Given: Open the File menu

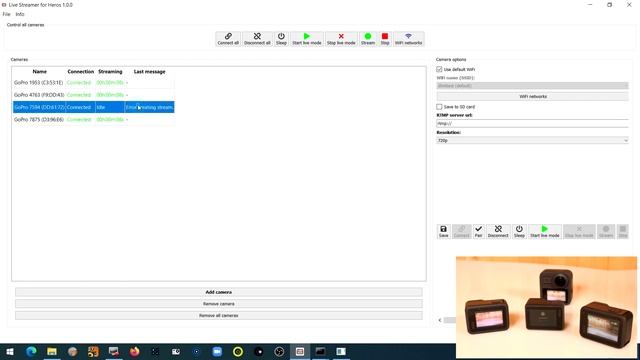Looking at the screenshot, I should tap(7, 14).
